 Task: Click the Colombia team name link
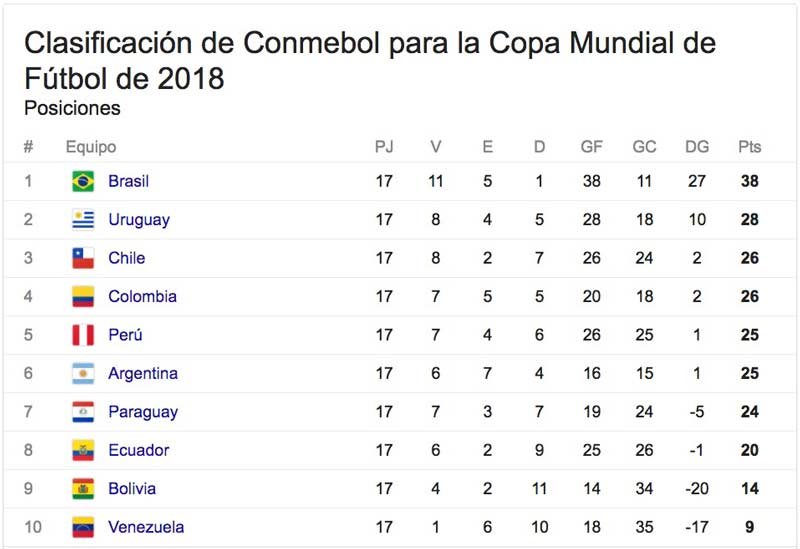[x=142, y=297]
